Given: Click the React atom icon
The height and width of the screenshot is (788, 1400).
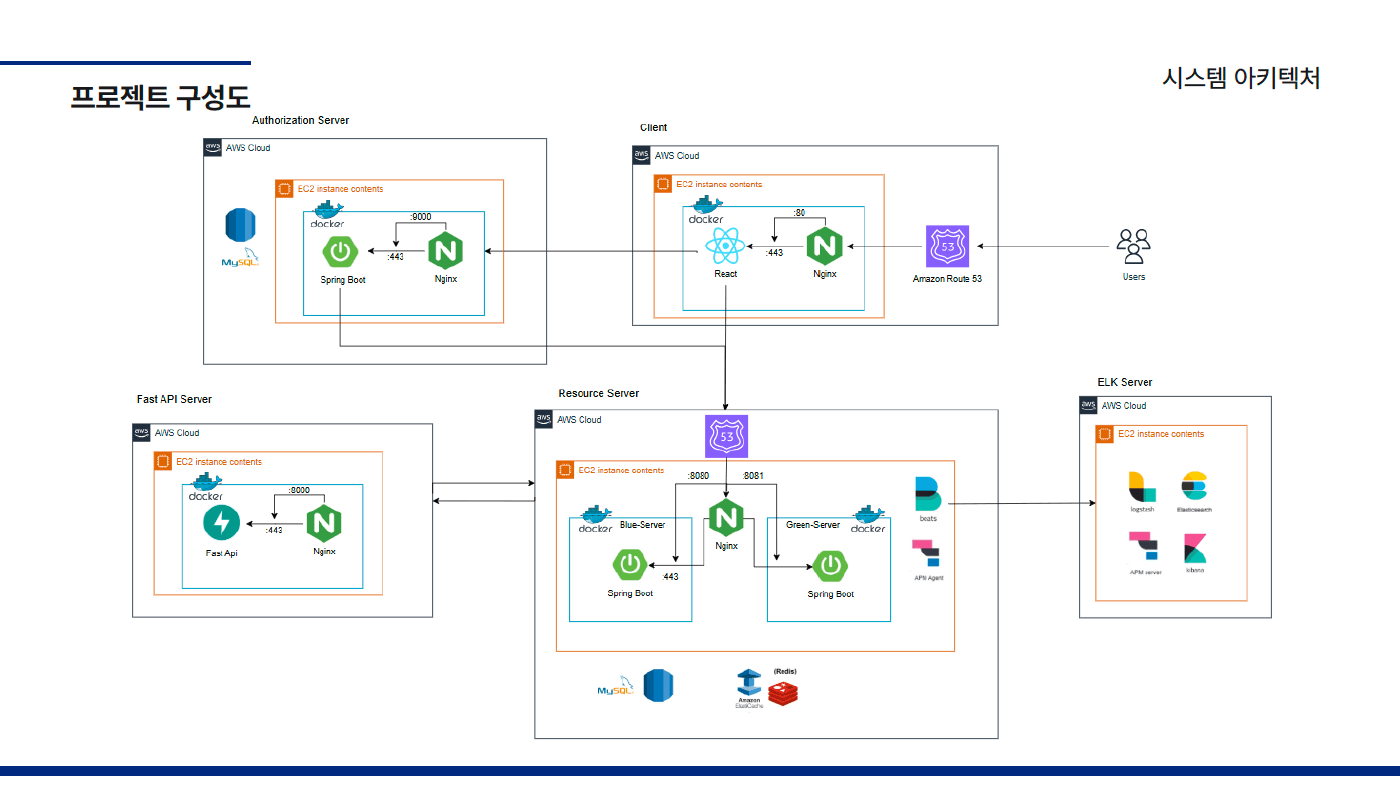Looking at the screenshot, I should click(x=723, y=246).
